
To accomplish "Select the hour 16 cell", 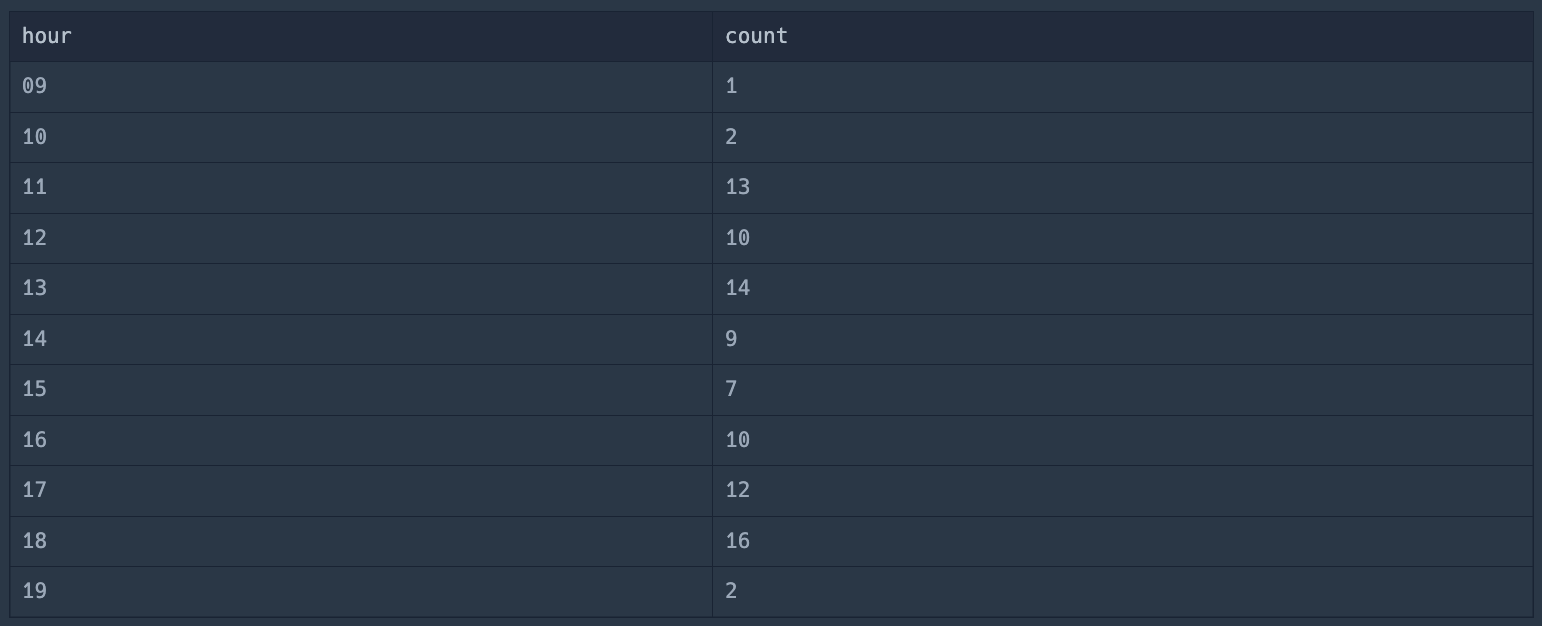I will point(35,440).
